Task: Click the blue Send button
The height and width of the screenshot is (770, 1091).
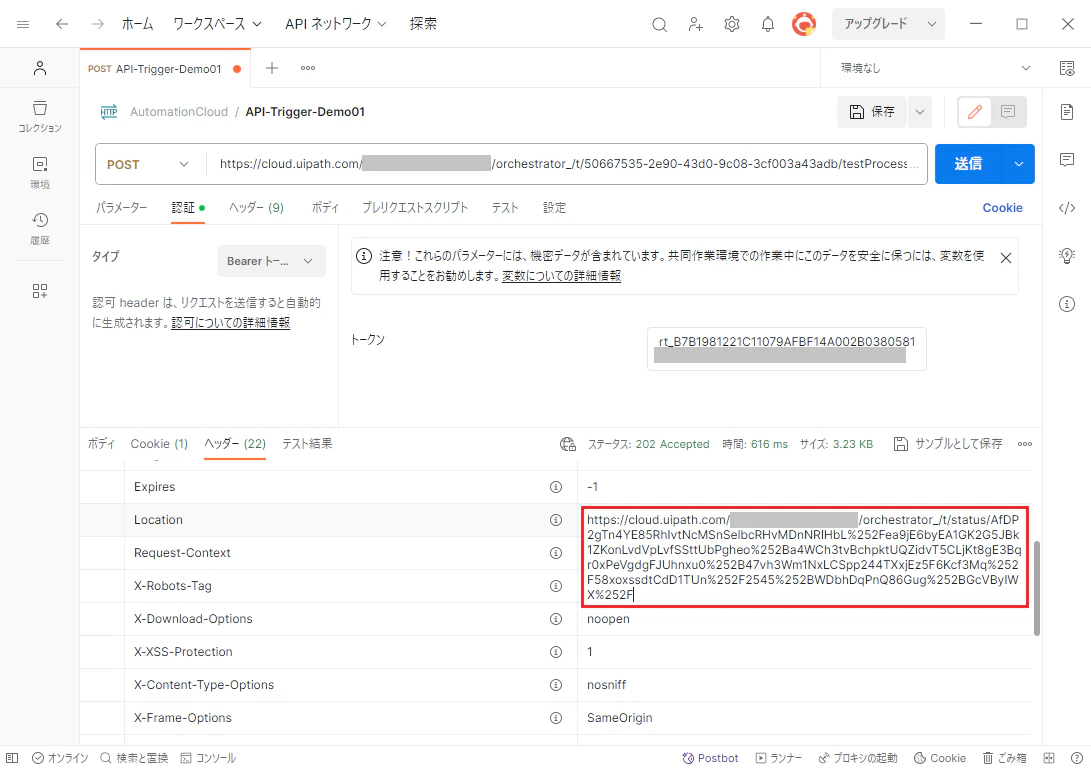Action: [969, 164]
